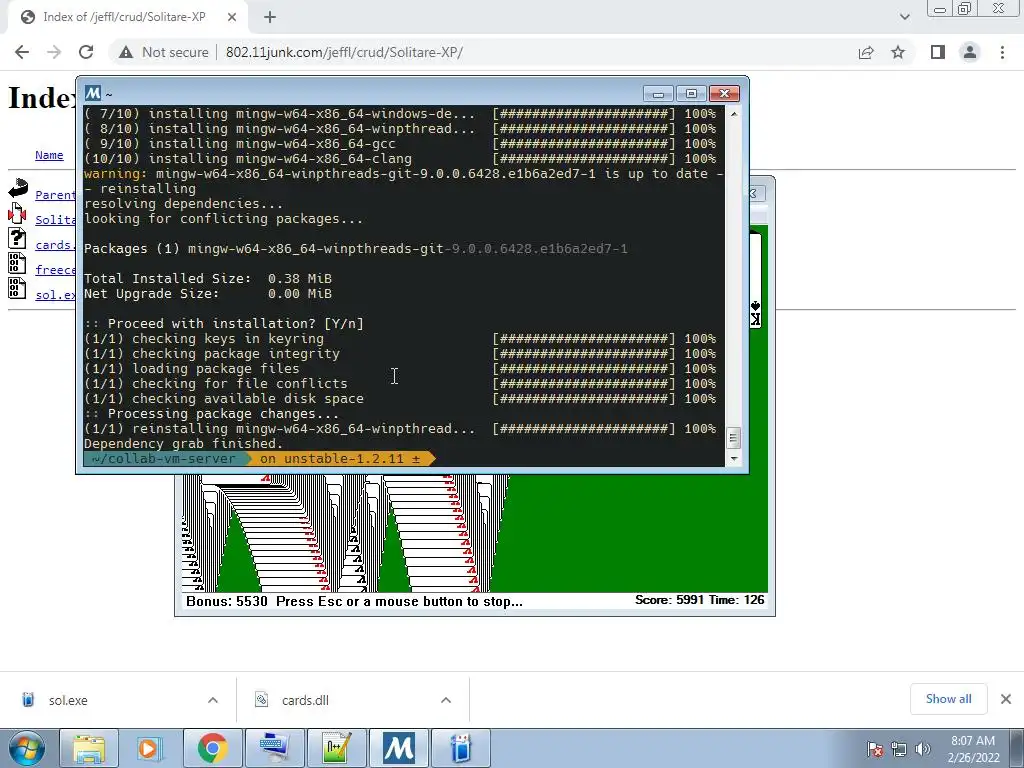Click the Solitaire Bonus: 5530 status text
Image resolution: width=1024 pixels, height=768 pixels.
tap(227, 601)
